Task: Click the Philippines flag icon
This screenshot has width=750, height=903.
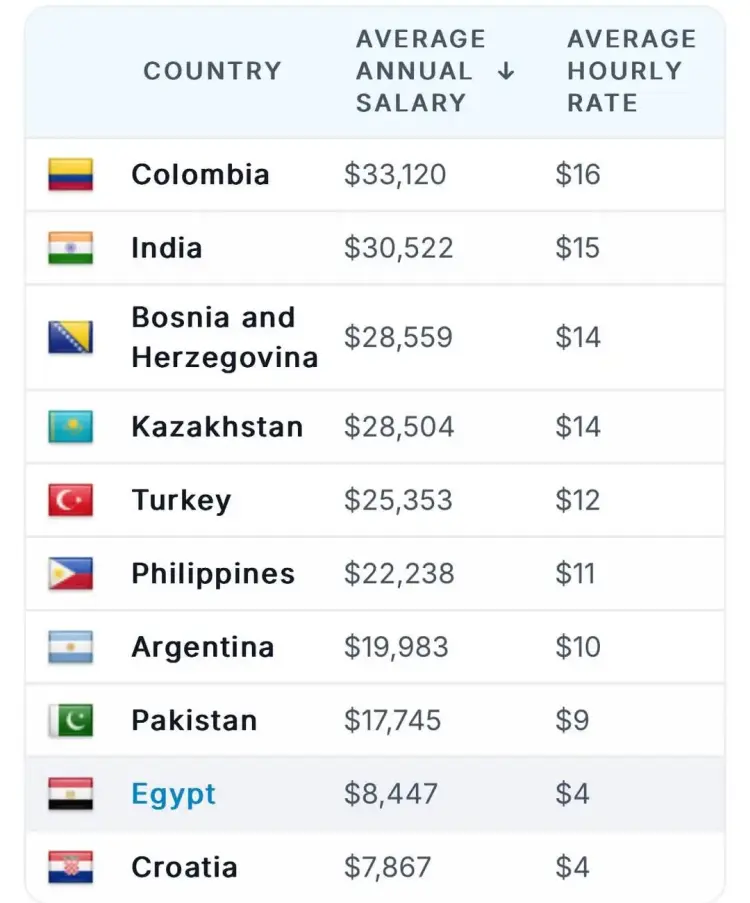Action: click(x=70, y=574)
